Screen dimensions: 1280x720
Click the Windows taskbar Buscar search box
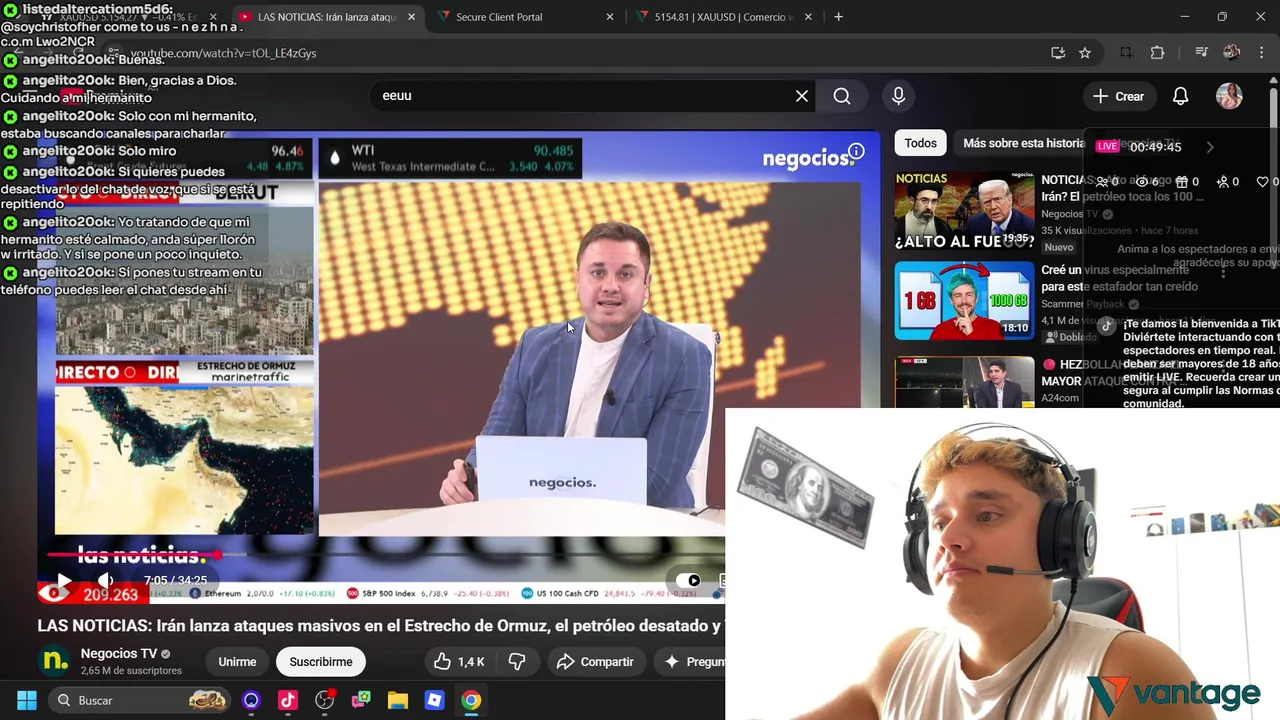(141, 700)
